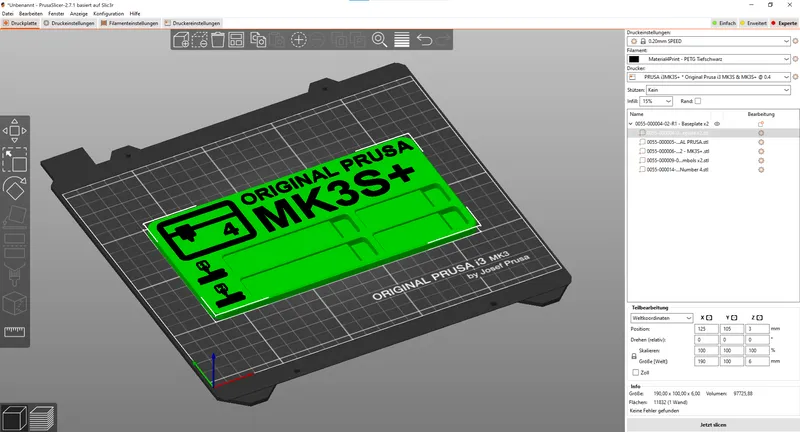800x432 pixels.
Task: Switch to the Druckplatte tab
Action: pos(20,23)
